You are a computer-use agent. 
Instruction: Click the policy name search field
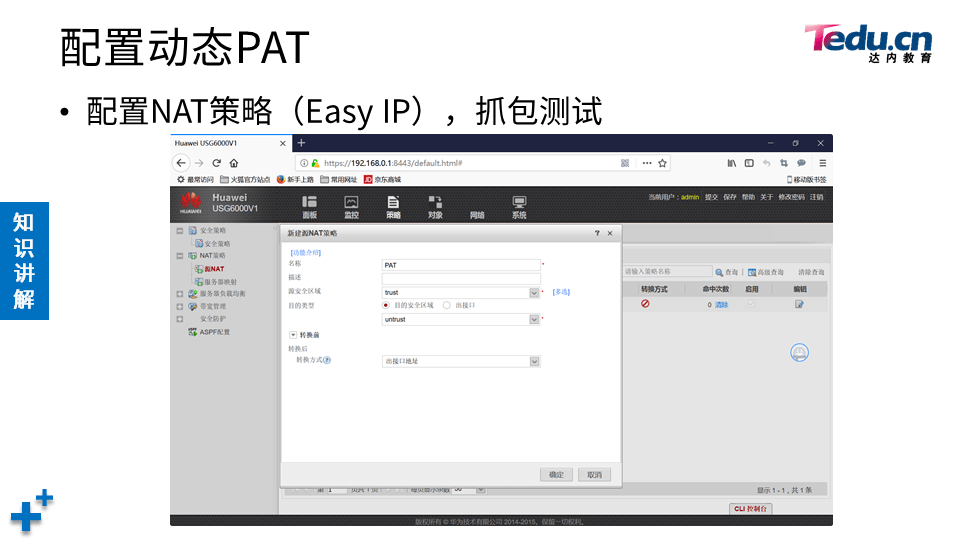[667, 271]
